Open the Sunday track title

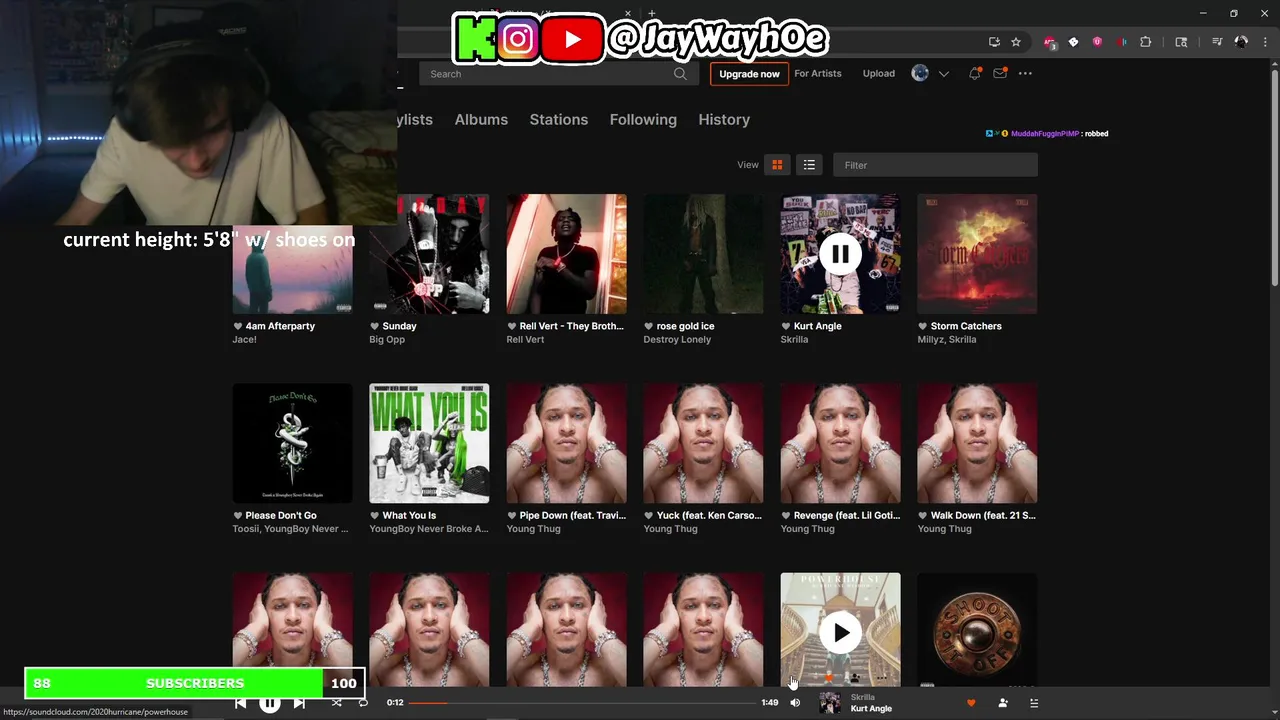click(399, 326)
